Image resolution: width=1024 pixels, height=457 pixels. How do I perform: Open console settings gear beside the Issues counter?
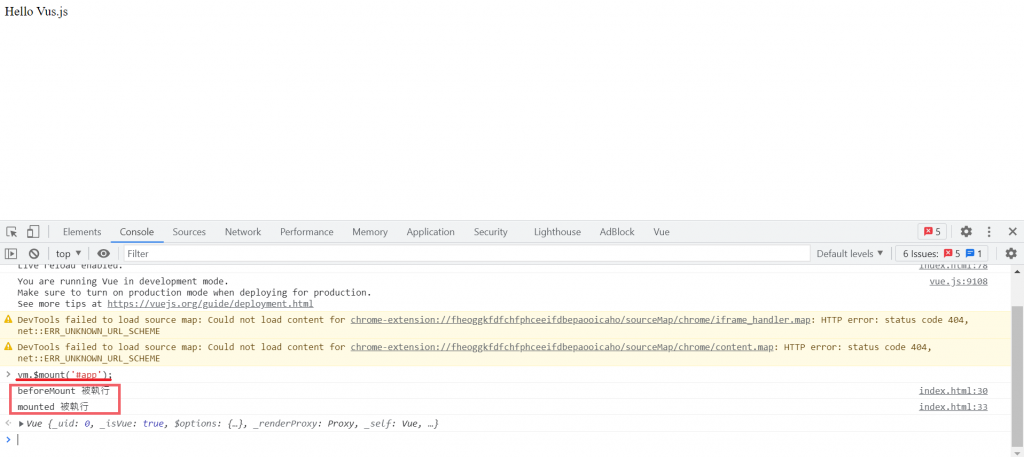[x=1011, y=253]
